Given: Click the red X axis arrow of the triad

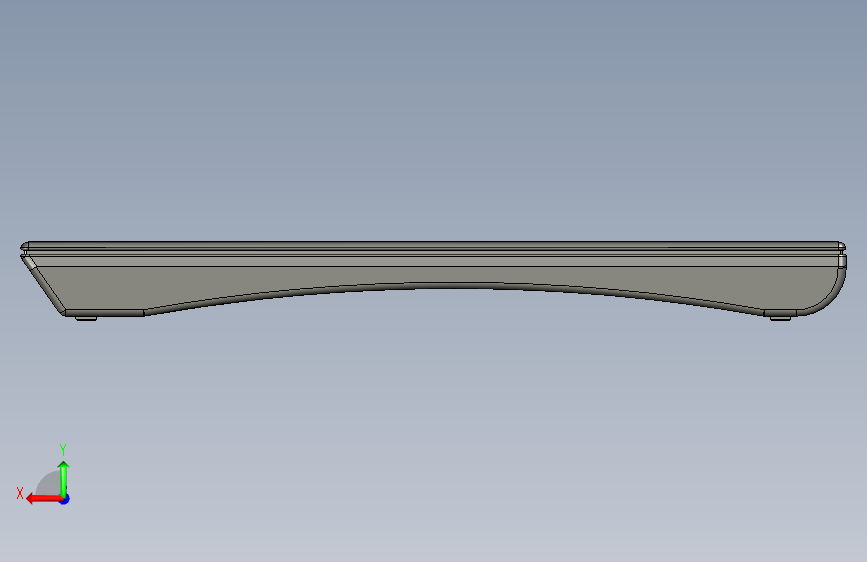Looking at the screenshot, I should pos(44,499).
